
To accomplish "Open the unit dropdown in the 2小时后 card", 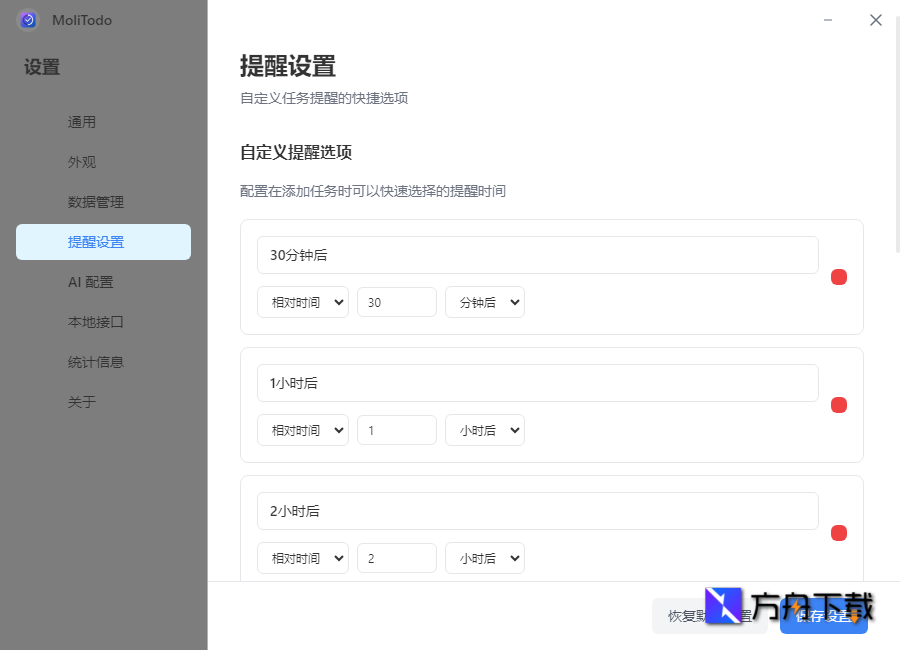I will pos(484,557).
